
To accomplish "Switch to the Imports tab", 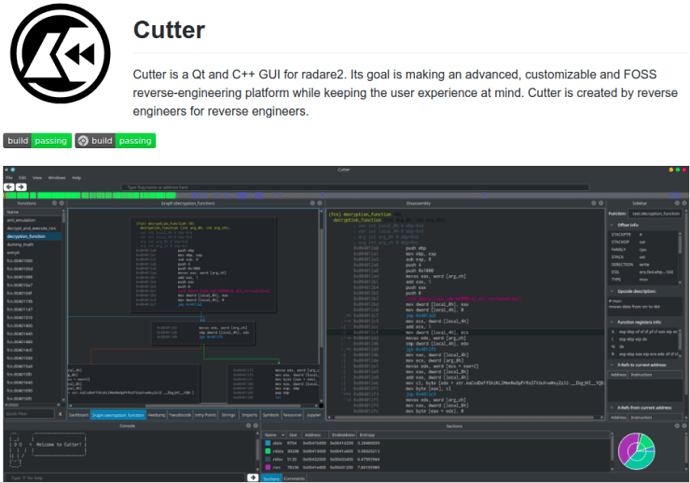I will tap(250, 415).
